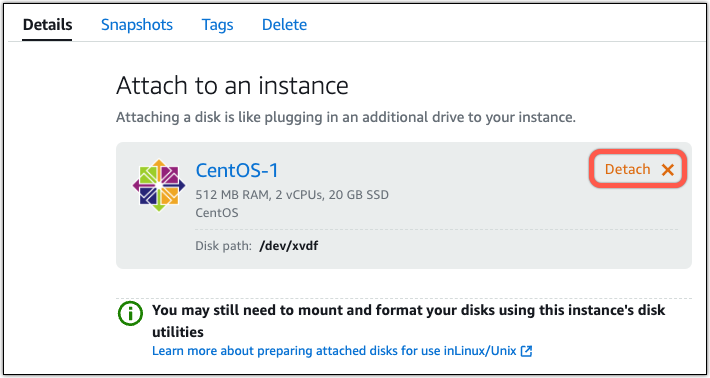Click the word 'utilities' in the notice
Image resolution: width=710 pixels, height=378 pixels.
click(178, 332)
